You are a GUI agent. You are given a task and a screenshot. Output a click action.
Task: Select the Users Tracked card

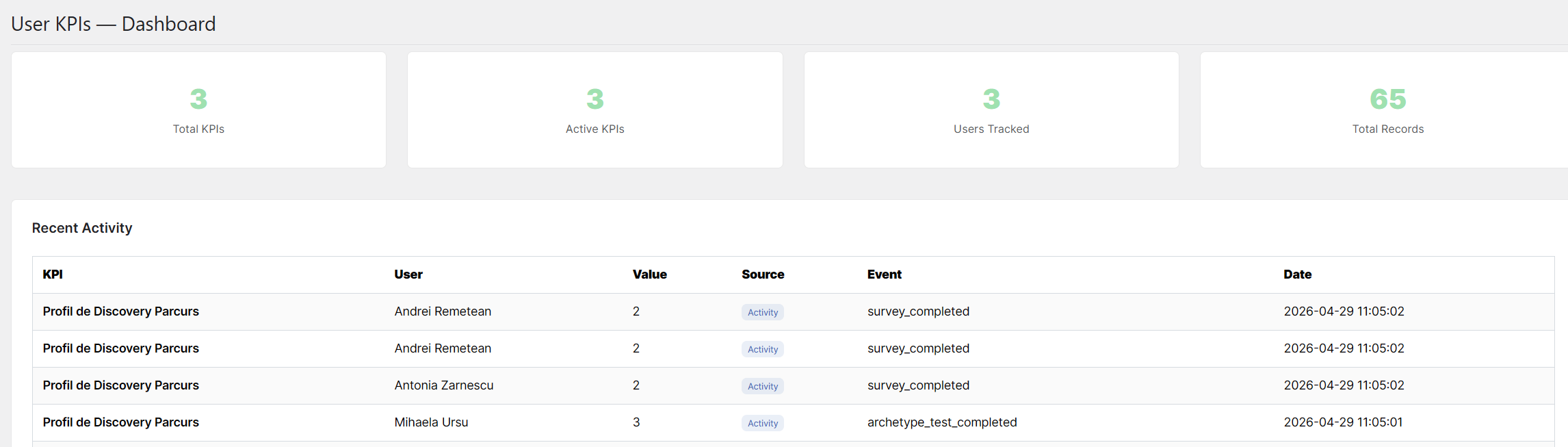pos(991,110)
